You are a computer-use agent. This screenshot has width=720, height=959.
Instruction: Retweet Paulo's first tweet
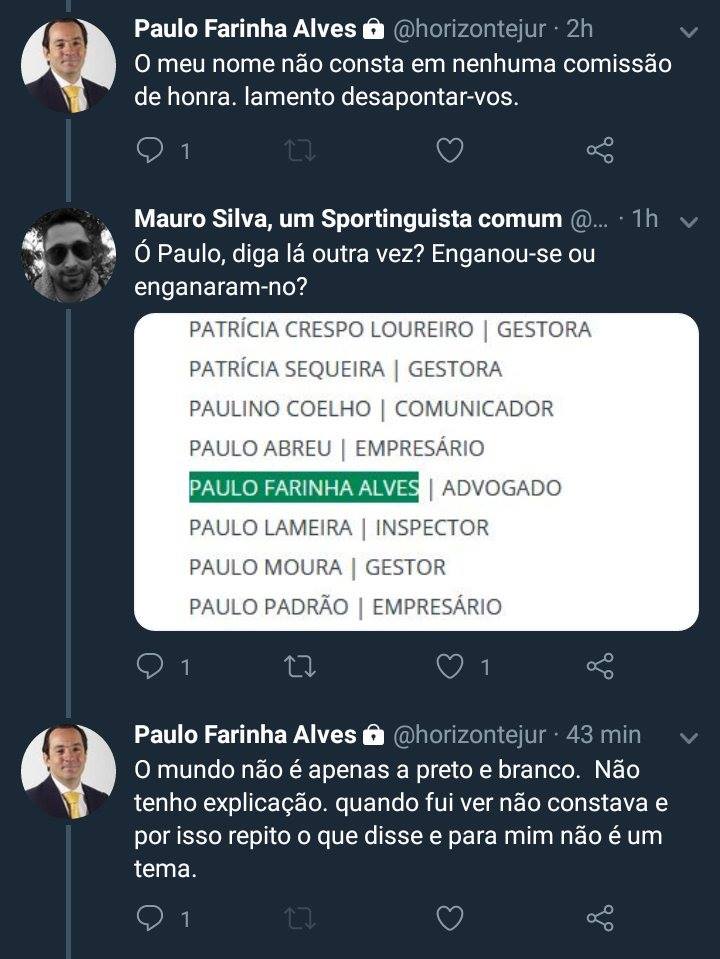(x=298, y=151)
